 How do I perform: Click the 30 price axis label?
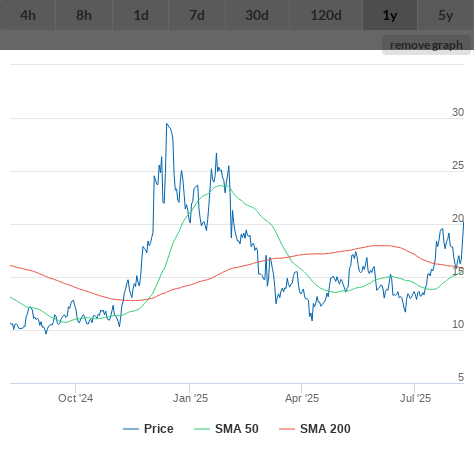point(458,112)
